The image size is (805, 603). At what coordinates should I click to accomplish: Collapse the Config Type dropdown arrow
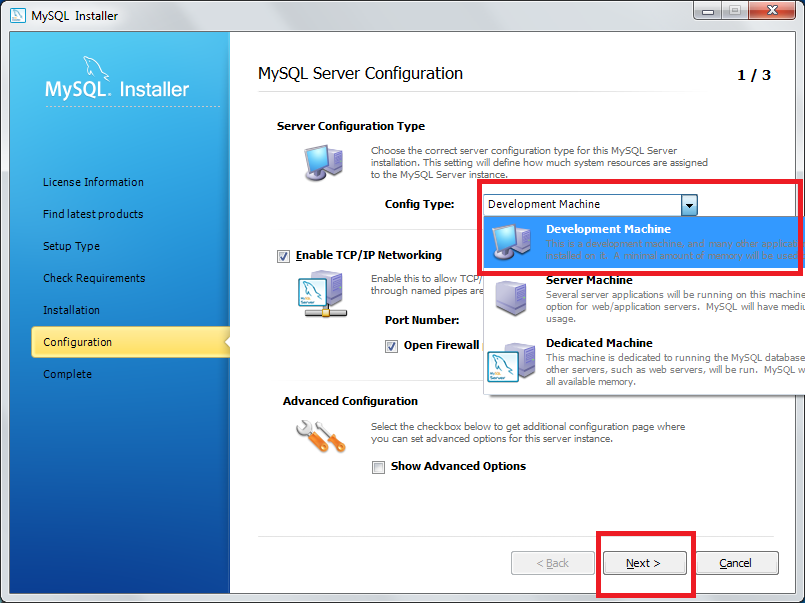coord(689,205)
